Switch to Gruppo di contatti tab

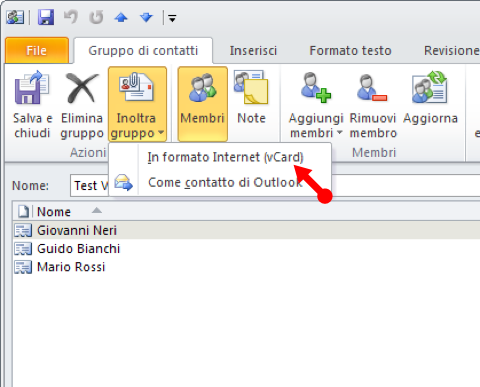click(x=143, y=51)
